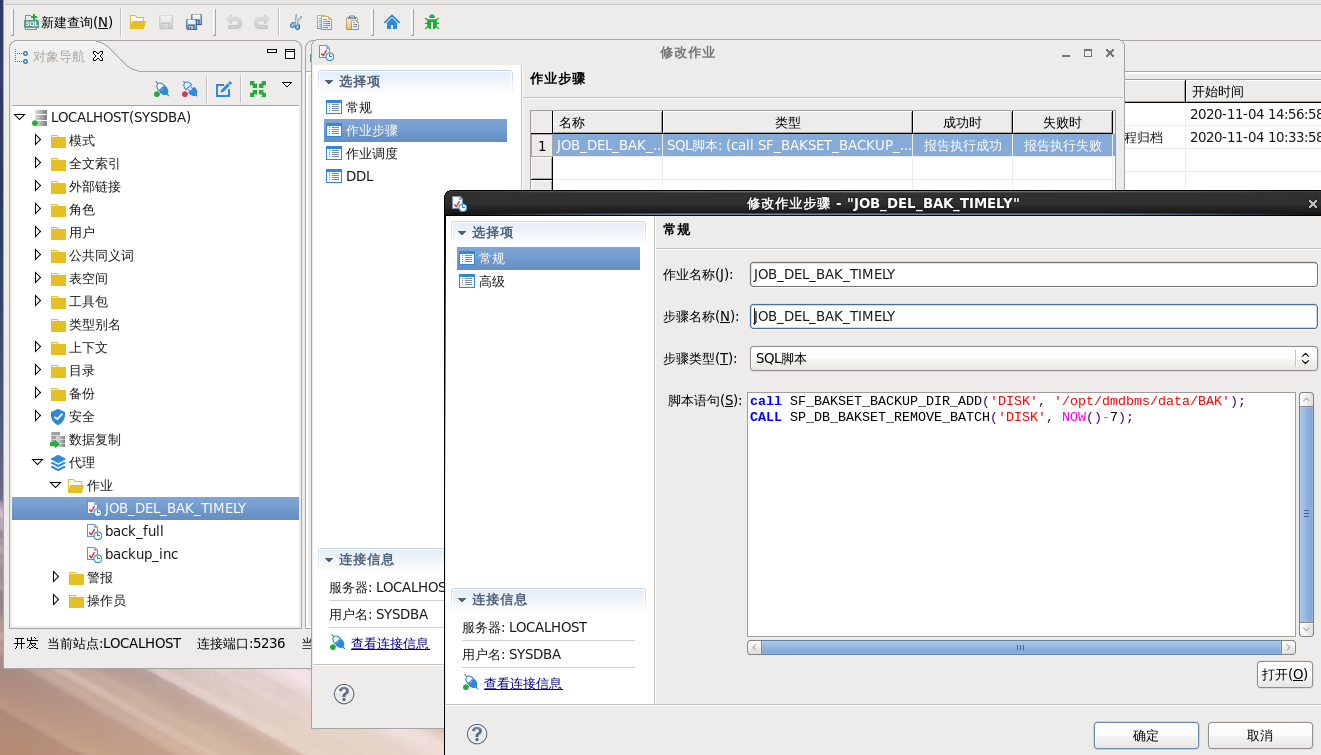This screenshot has height=755, width=1321.
Task: Select the back_full job in tree
Action: coord(134,531)
